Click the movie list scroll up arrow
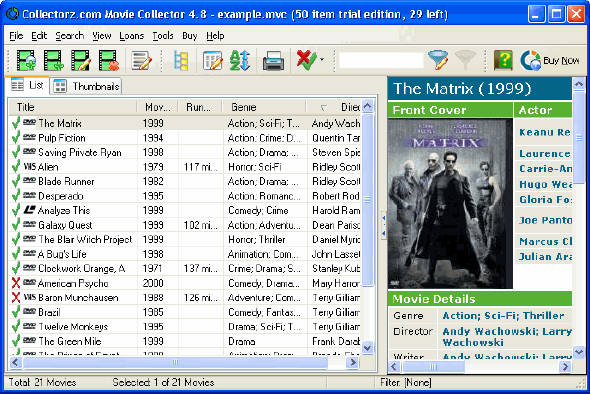This screenshot has width=590, height=394. [x=368, y=106]
